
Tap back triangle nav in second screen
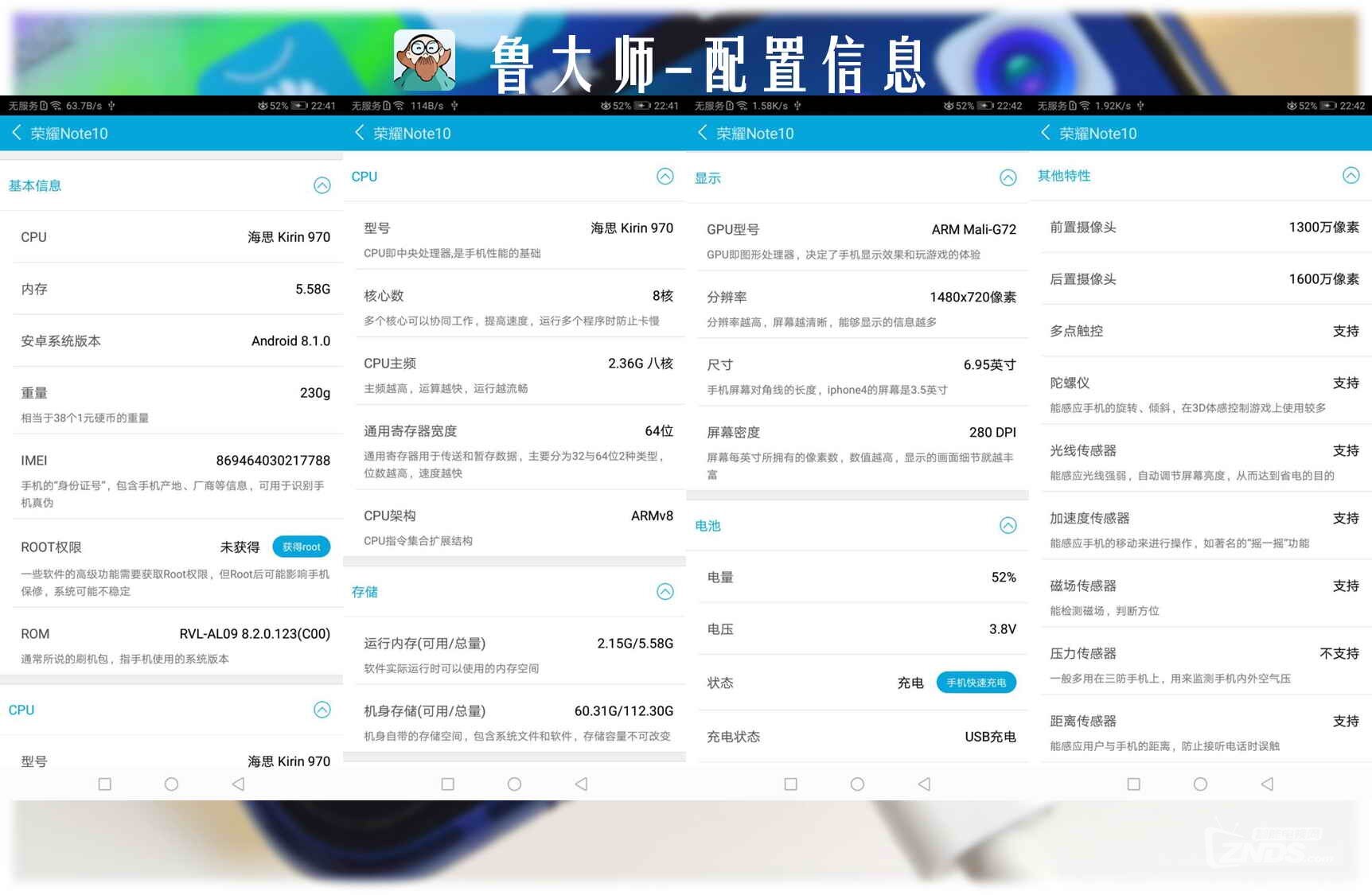tap(581, 784)
